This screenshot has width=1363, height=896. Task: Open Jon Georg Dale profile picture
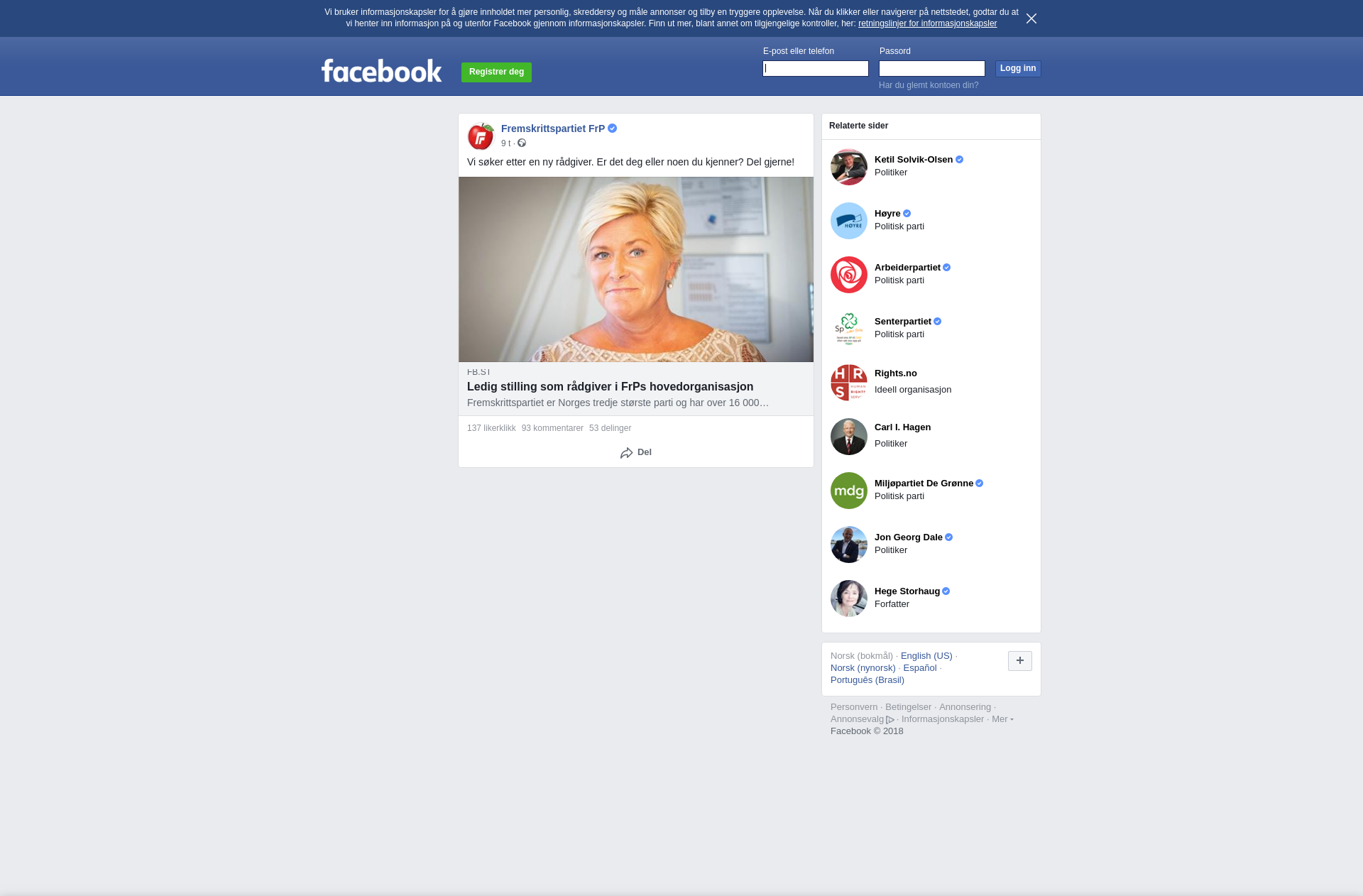[x=849, y=545]
